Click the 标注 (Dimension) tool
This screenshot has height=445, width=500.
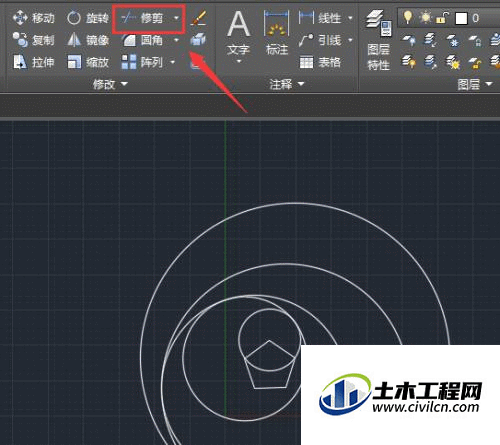click(x=277, y=33)
